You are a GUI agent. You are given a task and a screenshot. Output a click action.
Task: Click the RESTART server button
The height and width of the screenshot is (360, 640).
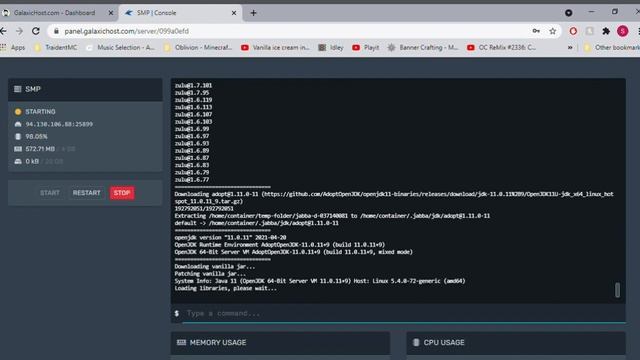(x=87, y=193)
